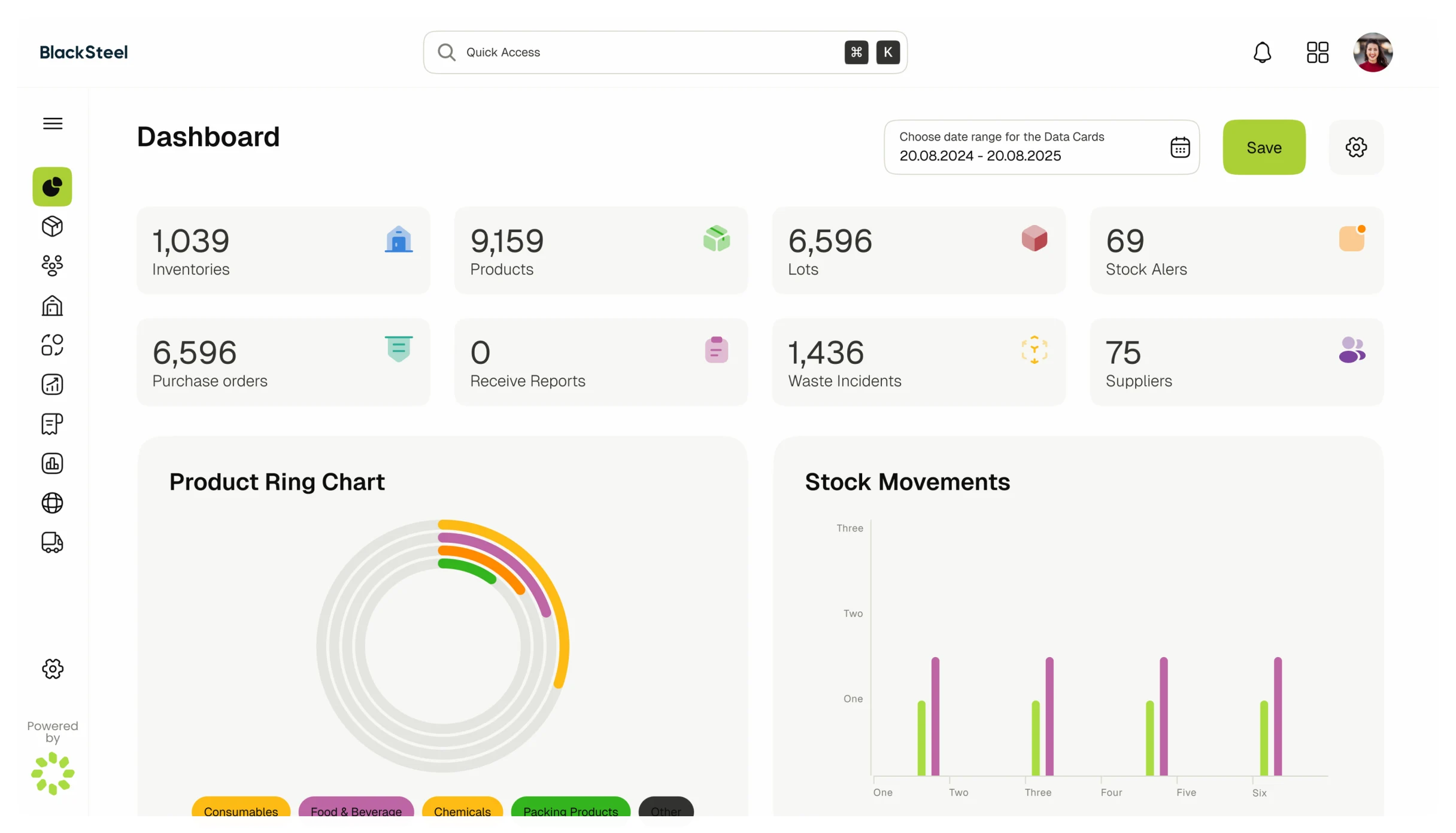1456x833 pixels.
Task: Click the purple people icon on Suppliers card
Action: click(1352, 349)
